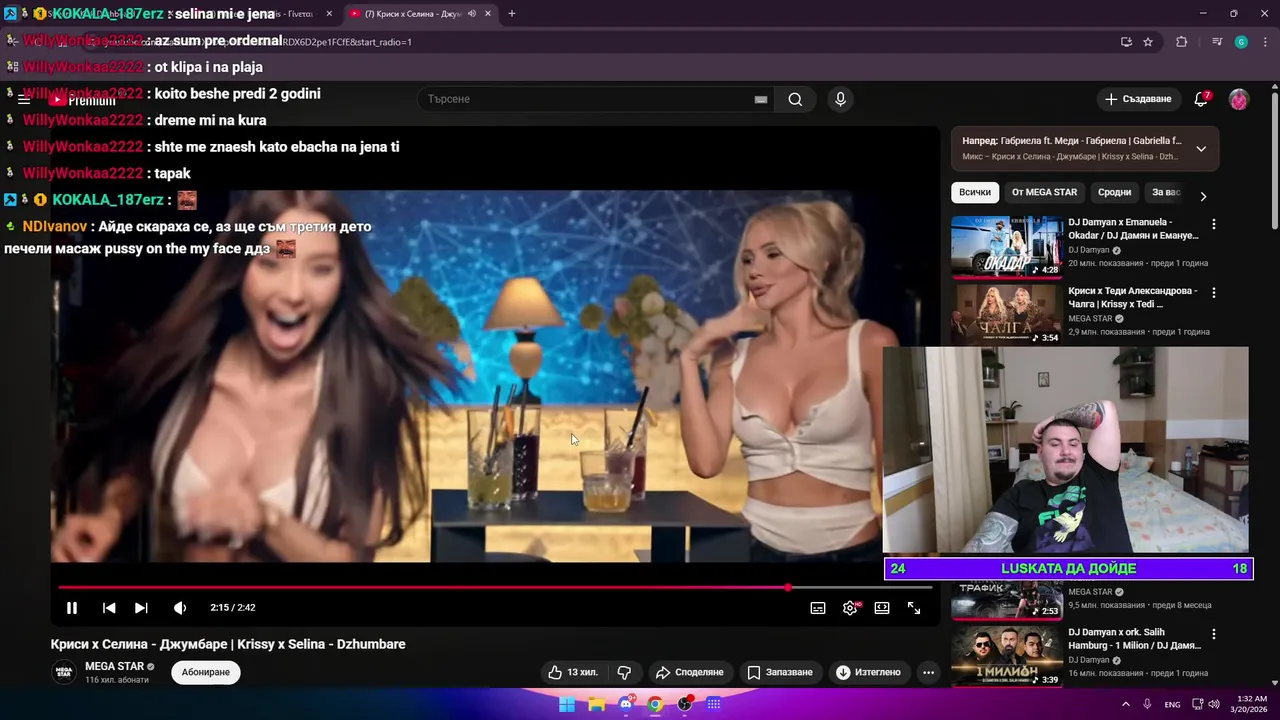This screenshot has height=720, width=1280.
Task: Expand the Напред mix playlist panel
Action: [x=1201, y=148]
